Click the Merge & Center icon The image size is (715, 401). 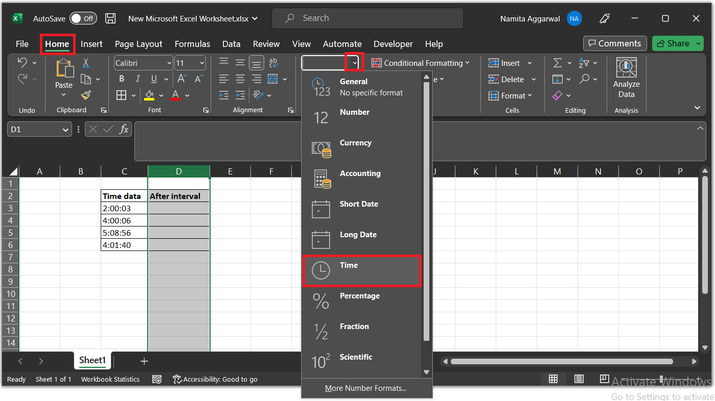point(273,79)
